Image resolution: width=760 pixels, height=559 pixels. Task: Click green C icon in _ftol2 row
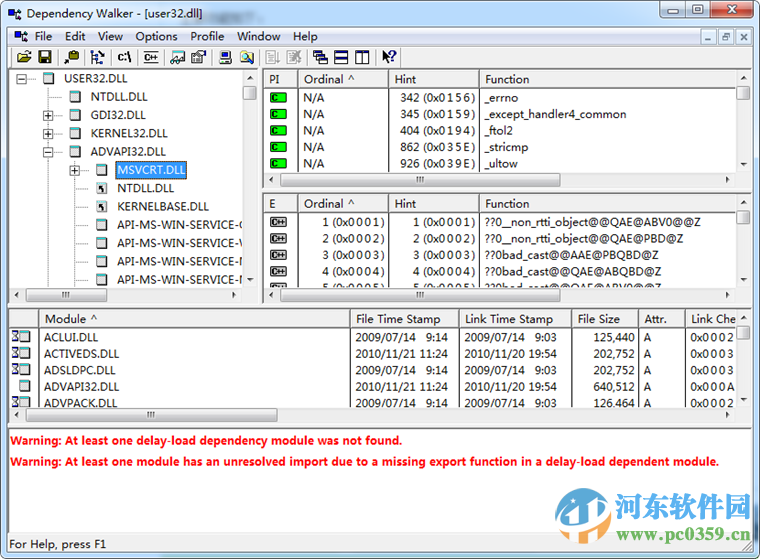tap(278, 130)
